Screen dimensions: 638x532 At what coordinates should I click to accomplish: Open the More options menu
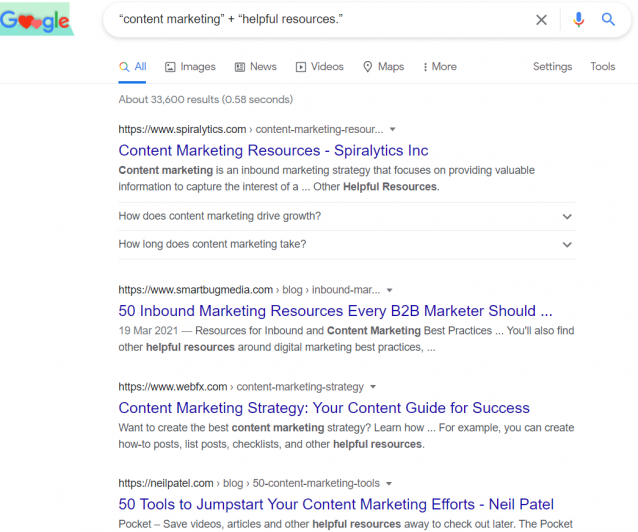tap(440, 67)
